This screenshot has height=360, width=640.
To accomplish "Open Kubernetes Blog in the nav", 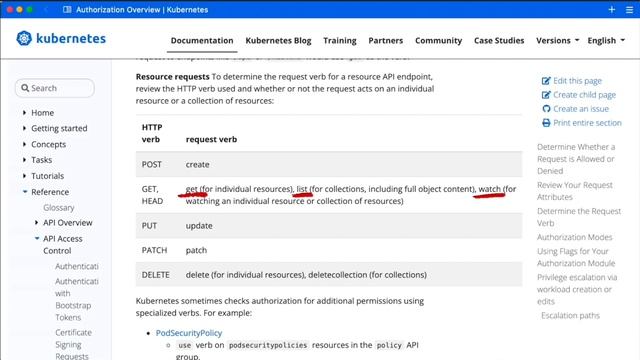I will 278,40.
